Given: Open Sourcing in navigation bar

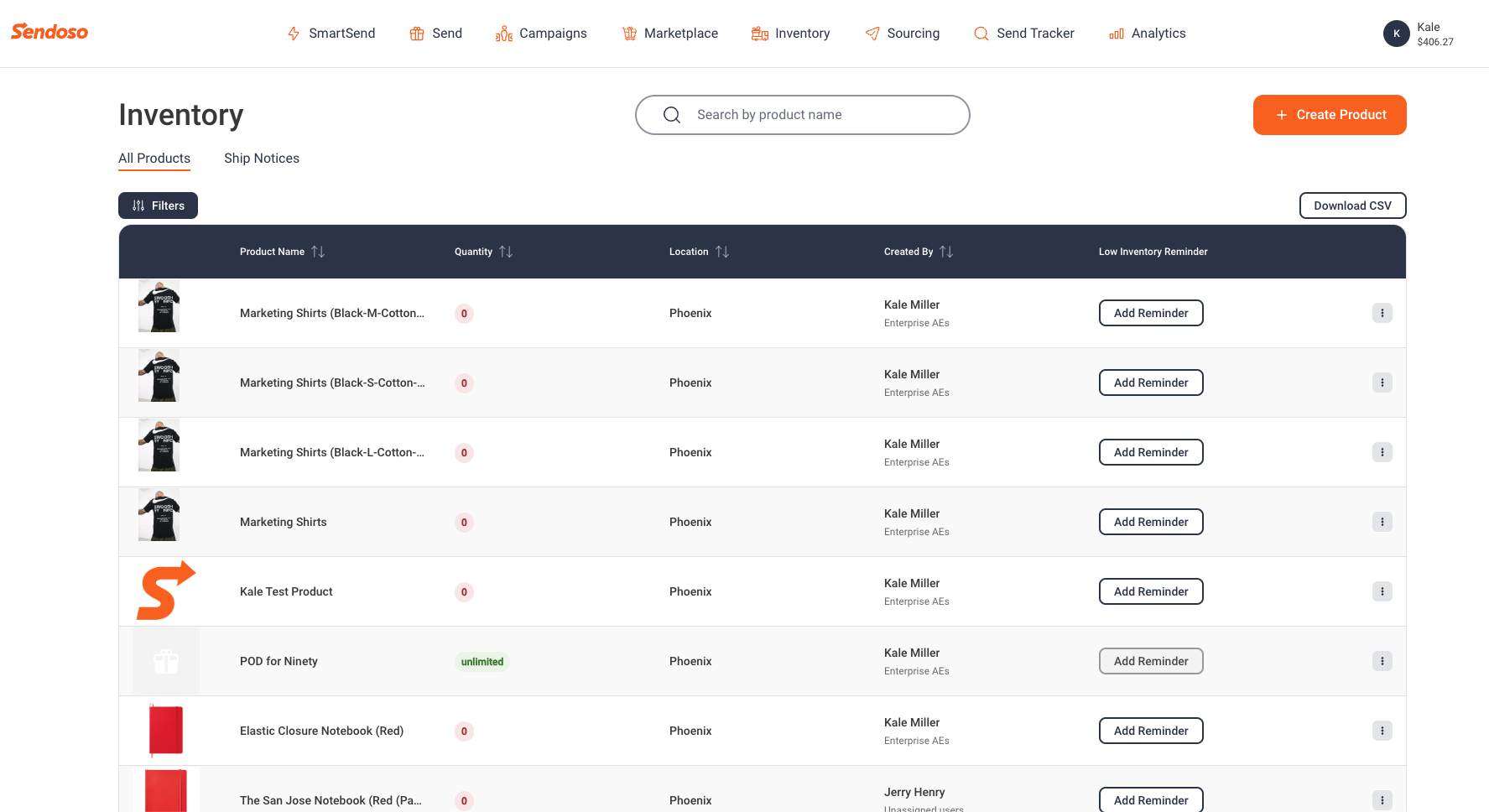Looking at the screenshot, I should pos(902,34).
